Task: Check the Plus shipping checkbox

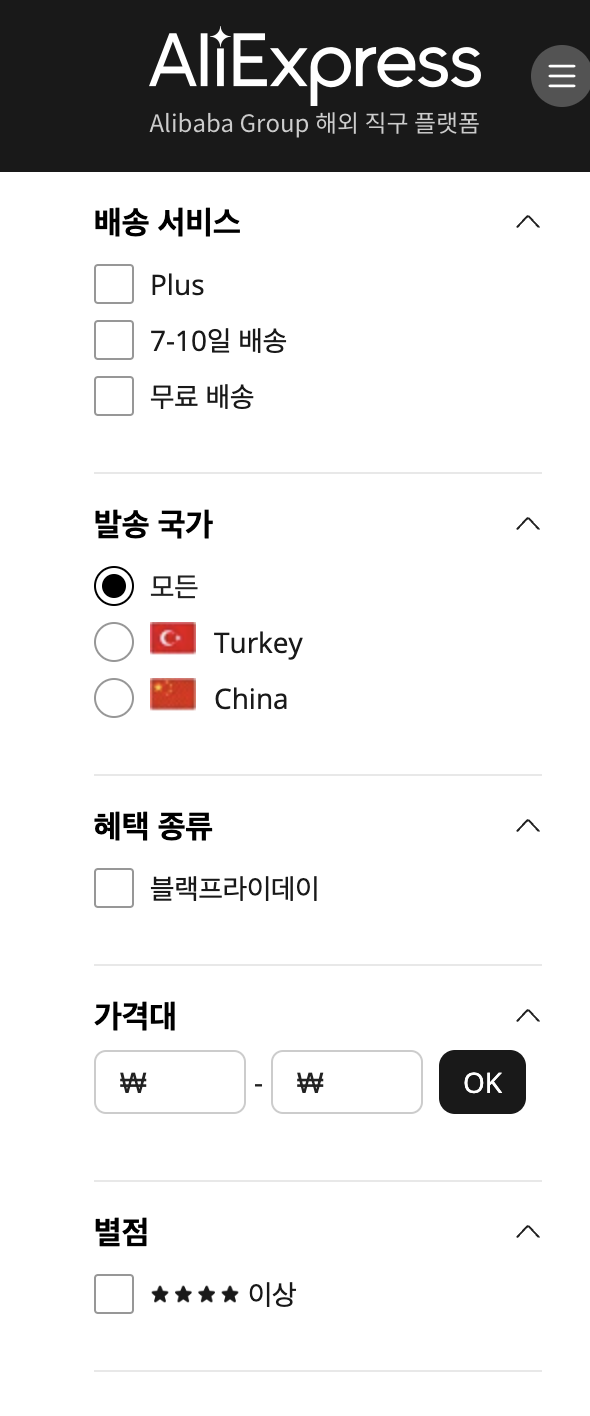Action: tap(114, 284)
